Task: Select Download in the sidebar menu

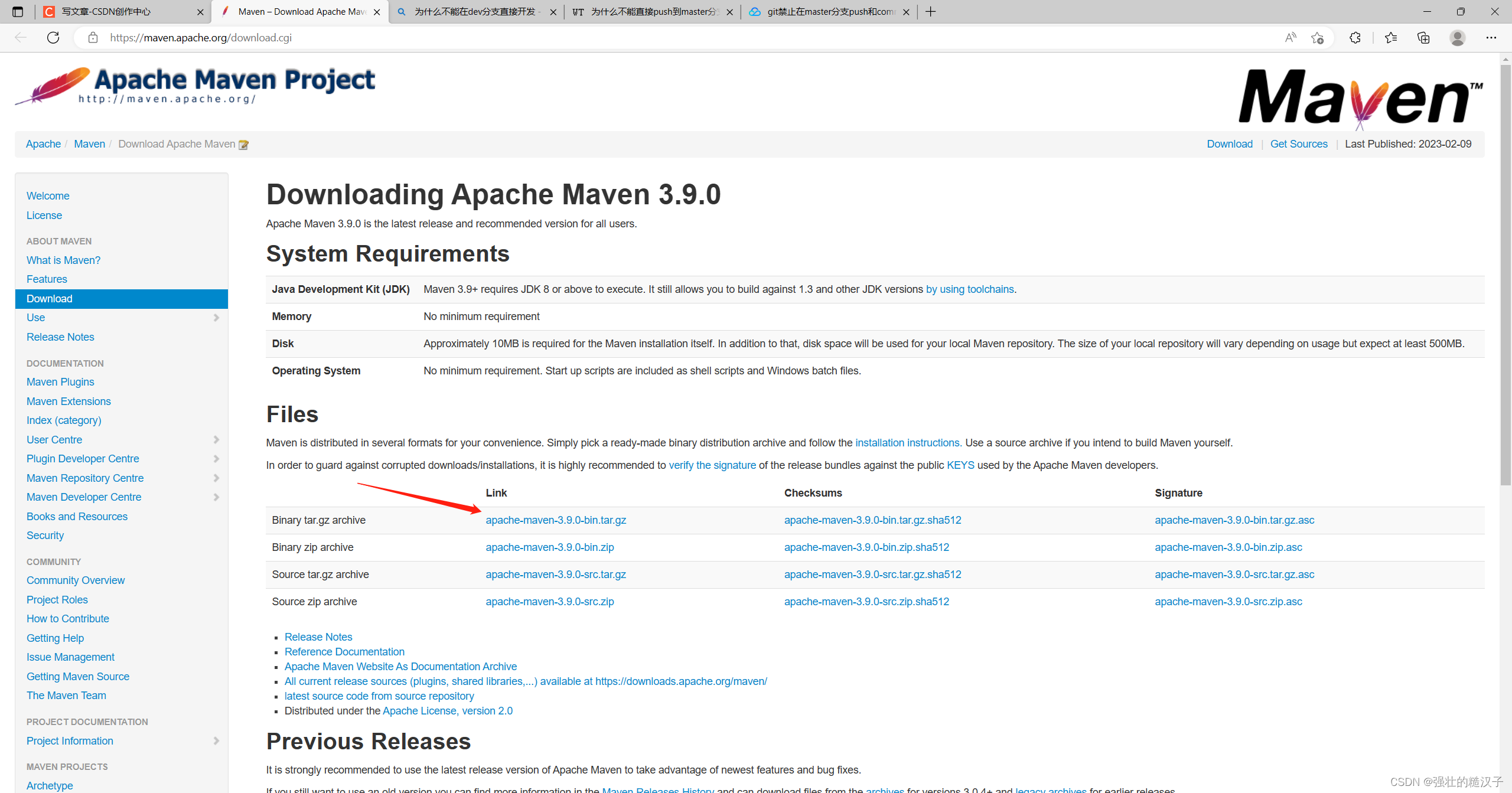Action: click(50, 299)
